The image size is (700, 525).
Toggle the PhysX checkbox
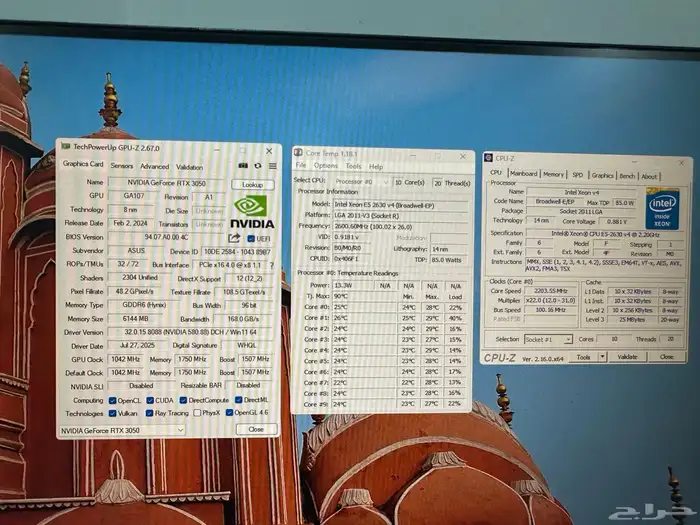coord(197,413)
